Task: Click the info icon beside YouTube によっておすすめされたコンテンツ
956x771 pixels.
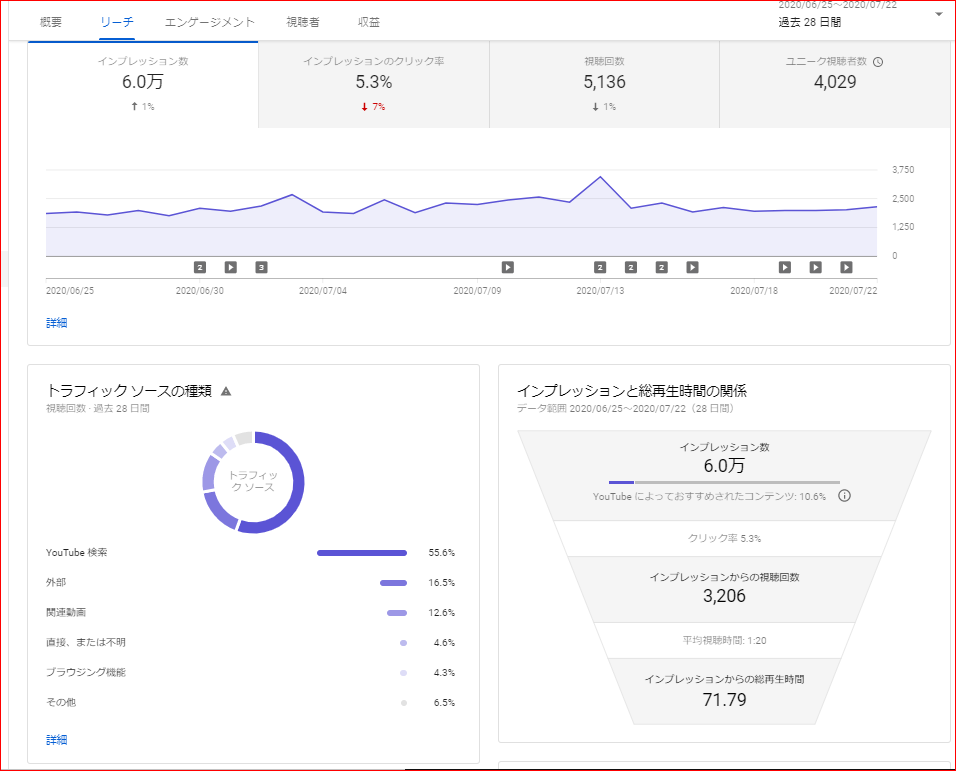Action: point(844,496)
